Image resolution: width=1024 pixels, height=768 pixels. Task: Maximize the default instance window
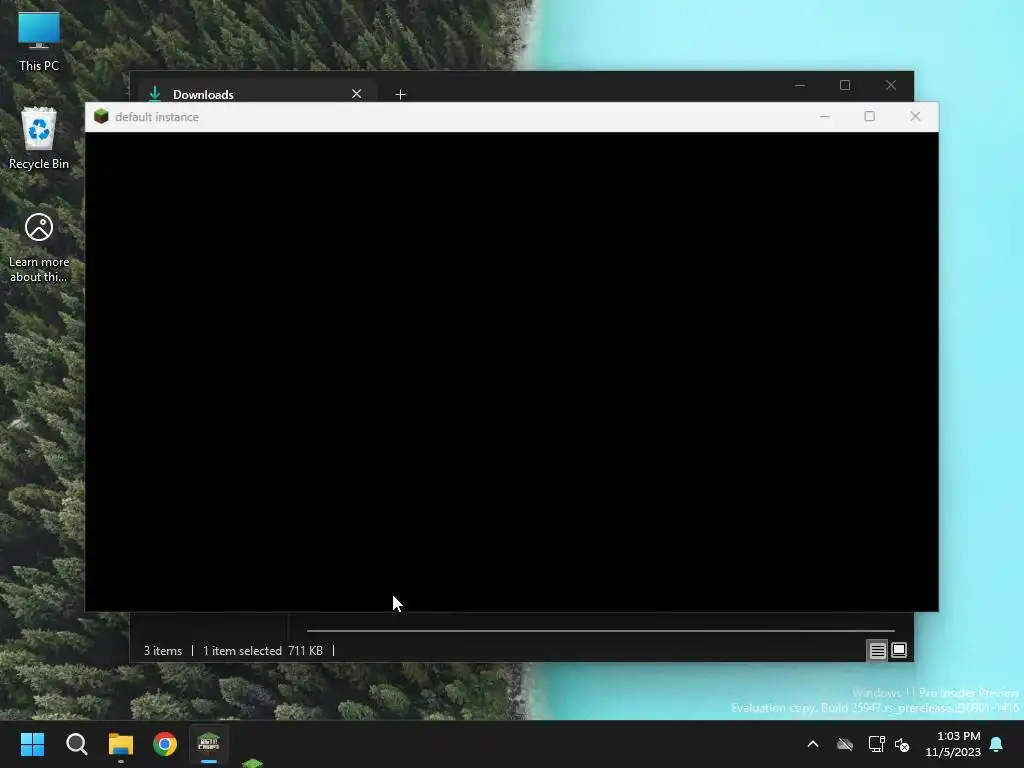tap(869, 116)
